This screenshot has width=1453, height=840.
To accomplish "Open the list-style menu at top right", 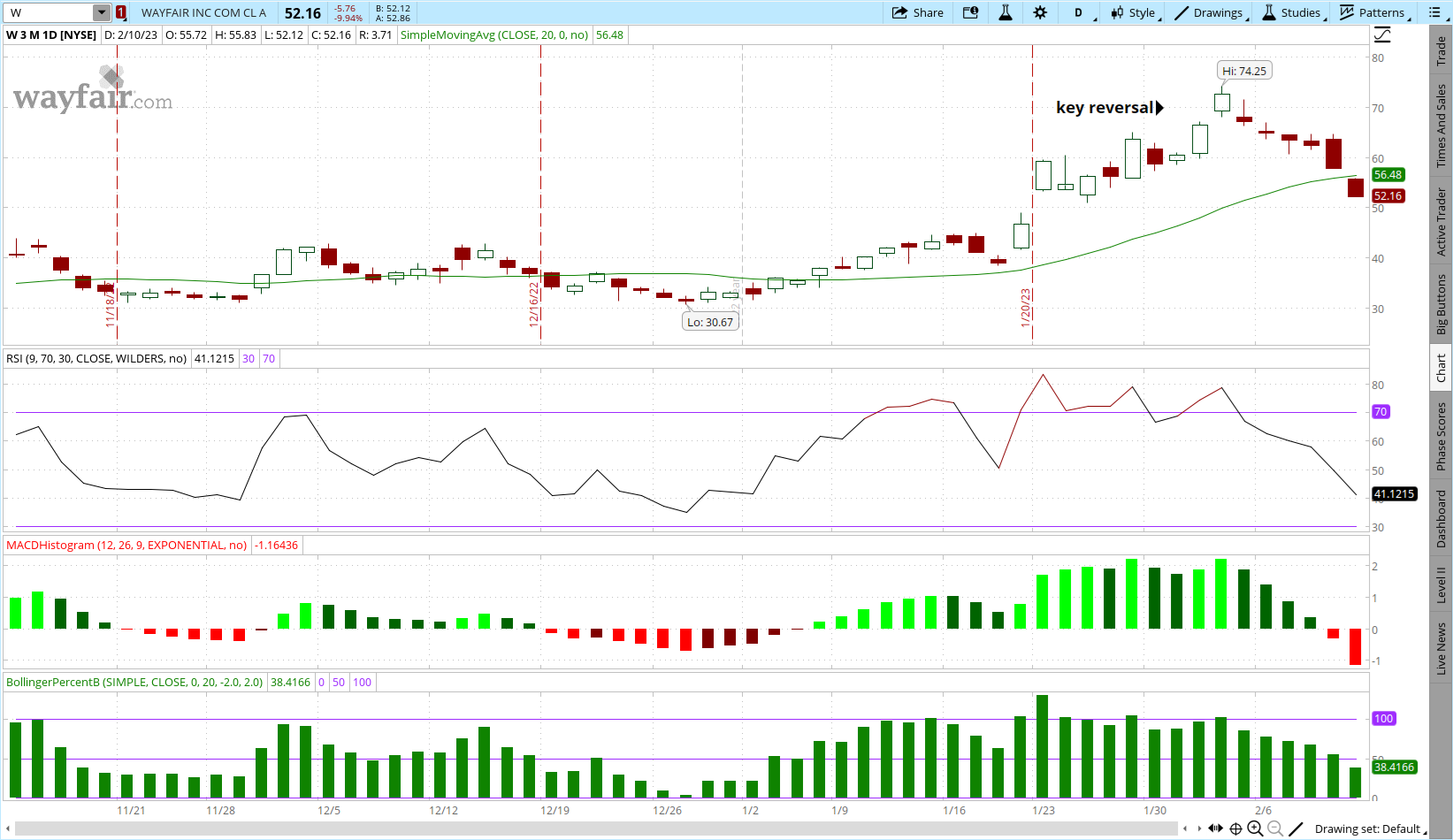I will point(1435,12).
